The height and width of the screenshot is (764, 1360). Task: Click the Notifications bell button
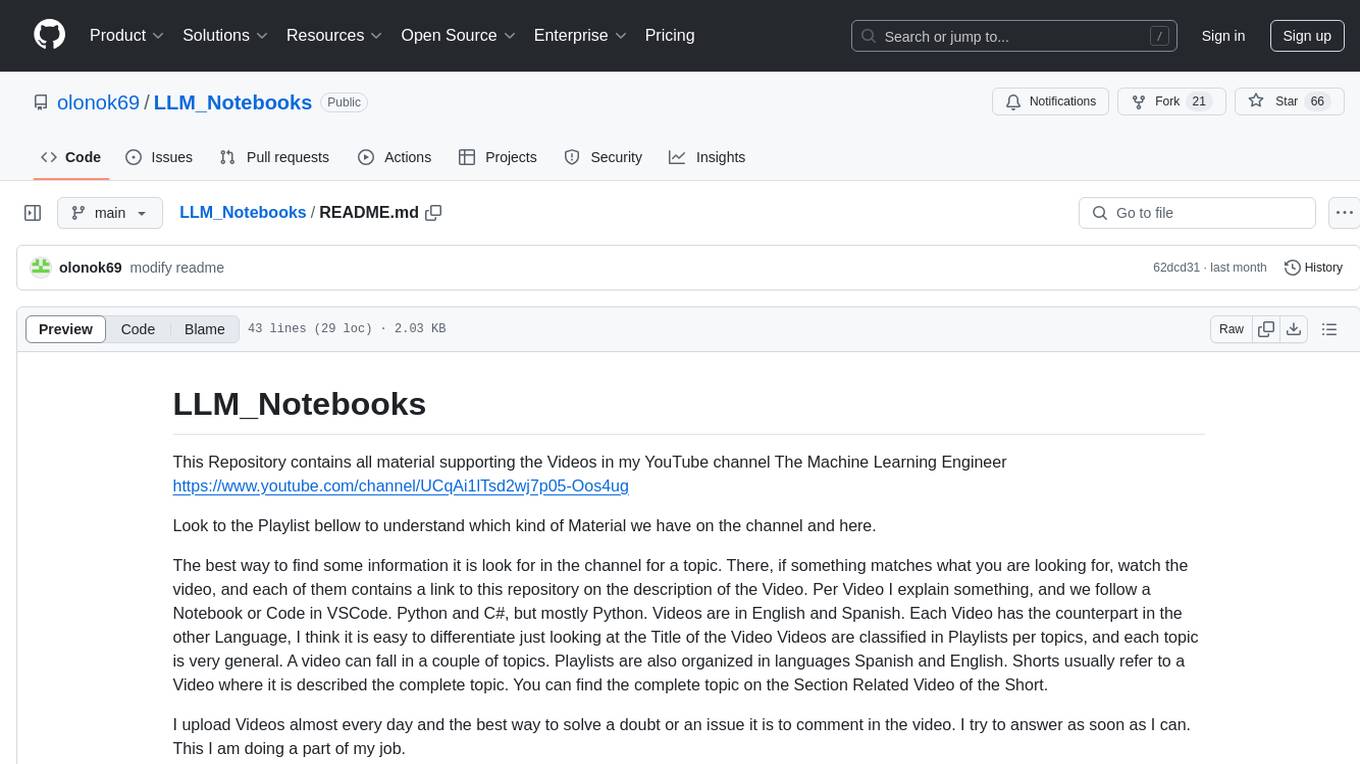coord(1051,102)
